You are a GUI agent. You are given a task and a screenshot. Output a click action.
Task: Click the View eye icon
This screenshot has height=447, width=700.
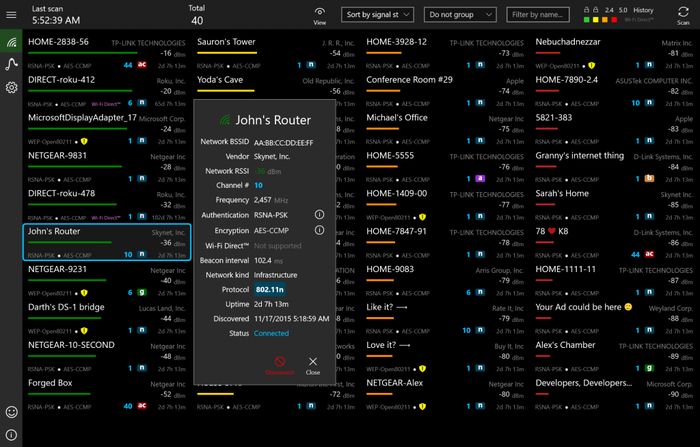point(320,15)
